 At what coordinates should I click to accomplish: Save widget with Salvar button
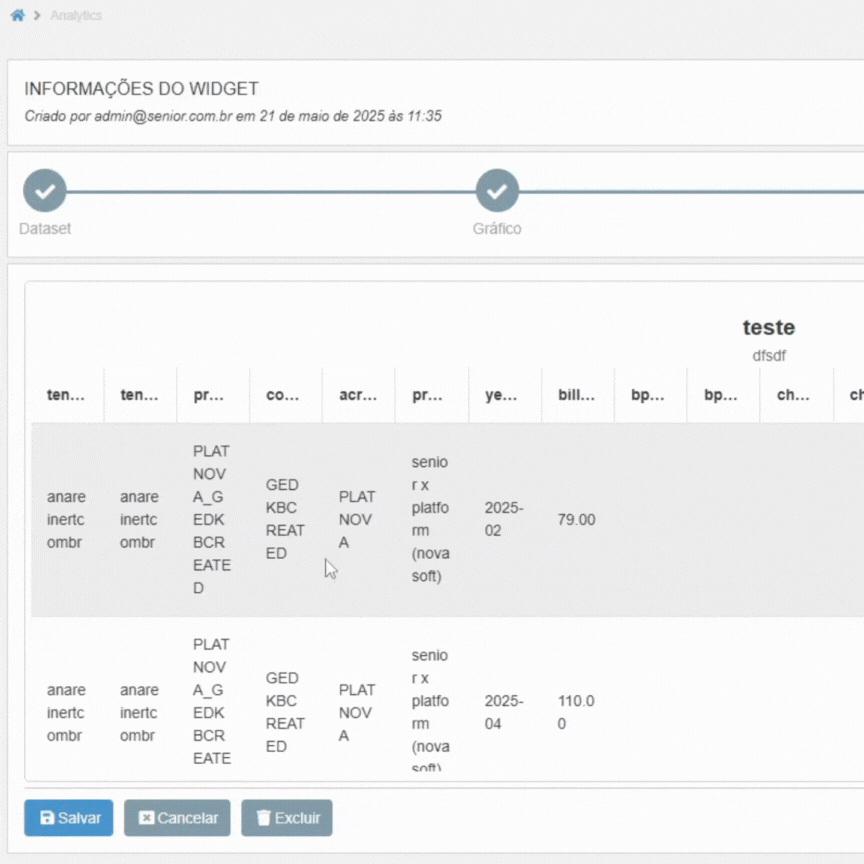click(x=69, y=818)
